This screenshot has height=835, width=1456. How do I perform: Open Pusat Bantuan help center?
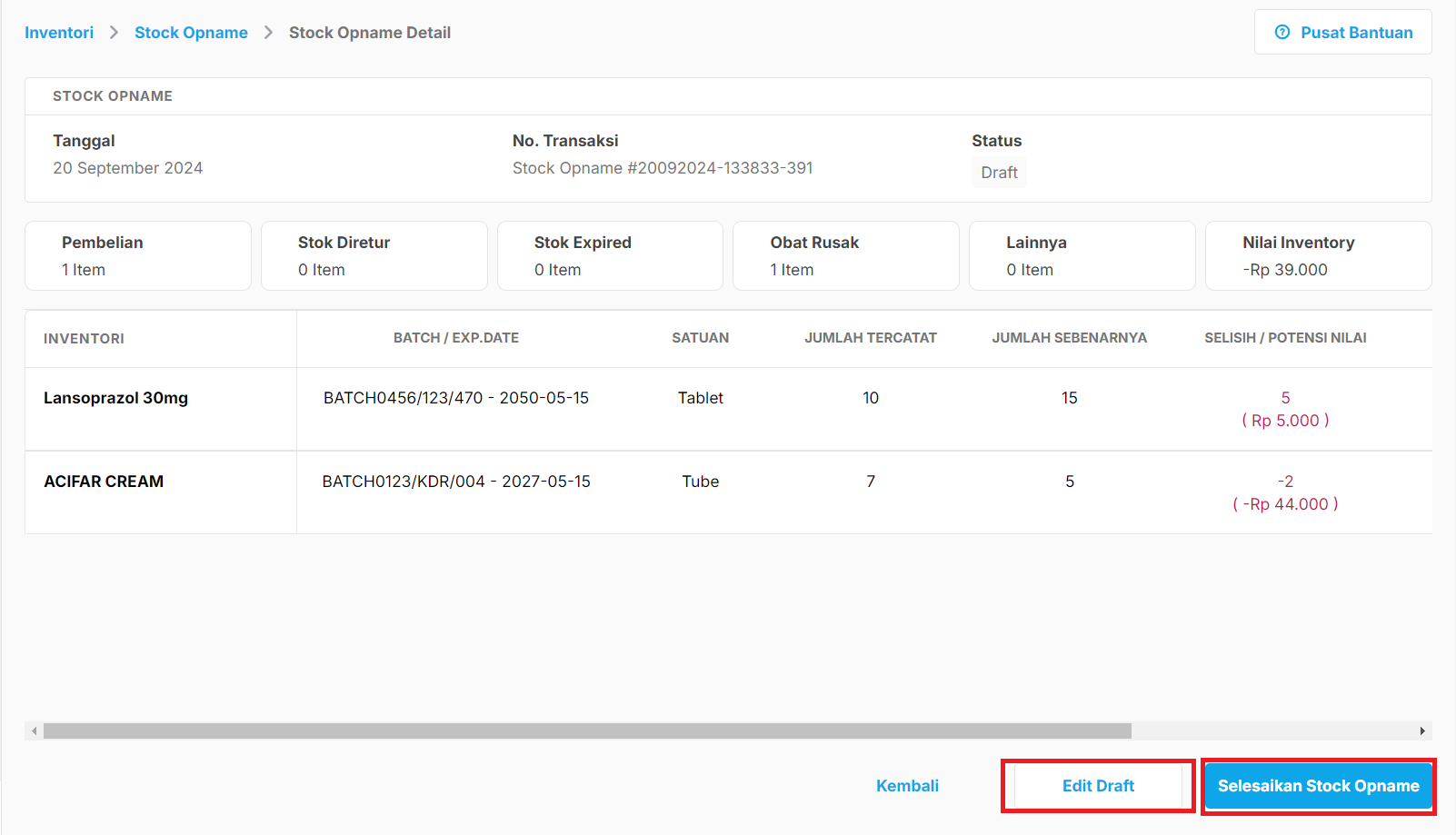coord(1343,33)
